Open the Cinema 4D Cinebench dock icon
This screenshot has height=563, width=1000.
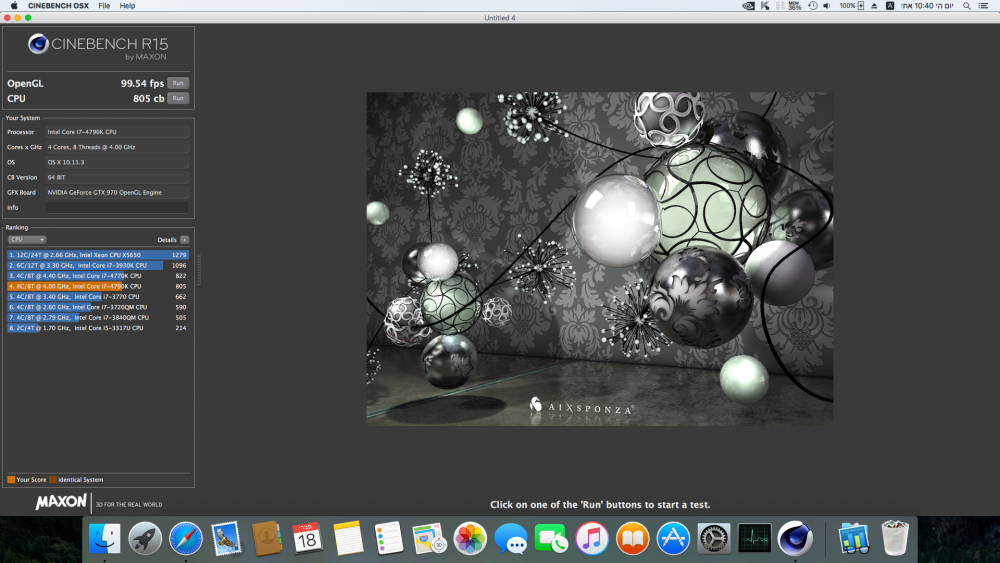tap(795, 539)
